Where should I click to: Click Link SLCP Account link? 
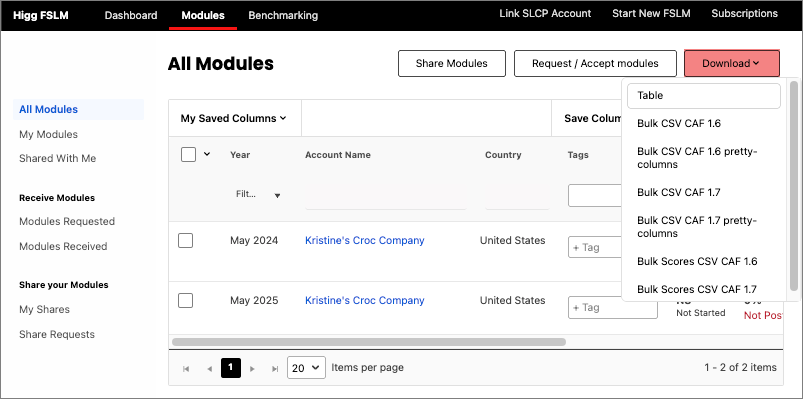(x=545, y=14)
